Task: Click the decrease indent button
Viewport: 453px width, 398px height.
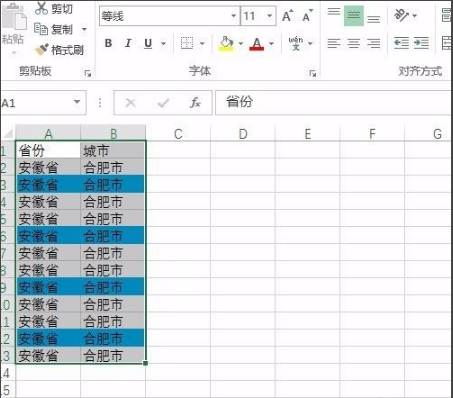Action: (401, 43)
